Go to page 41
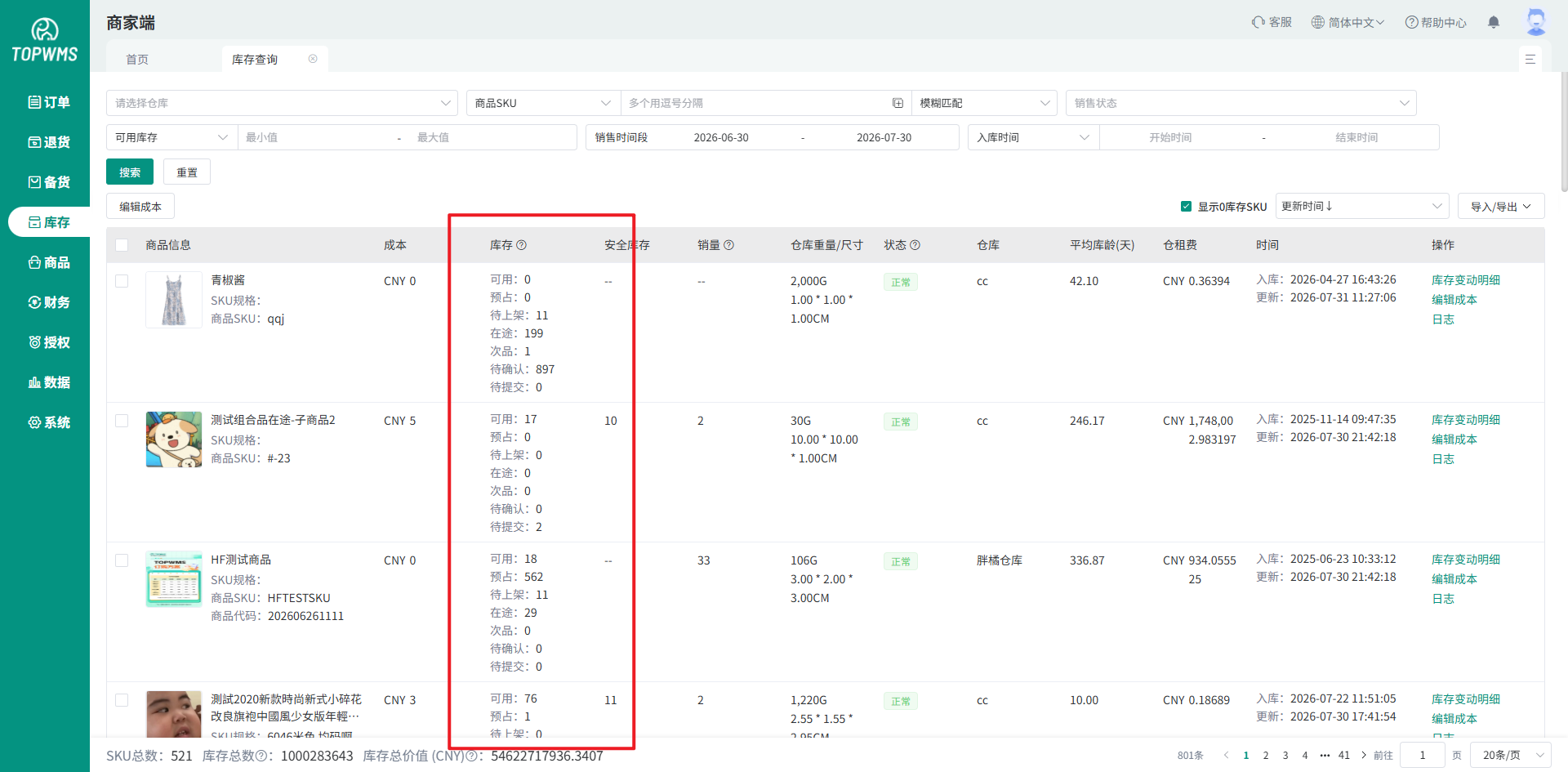 click(x=1344, y=755)
